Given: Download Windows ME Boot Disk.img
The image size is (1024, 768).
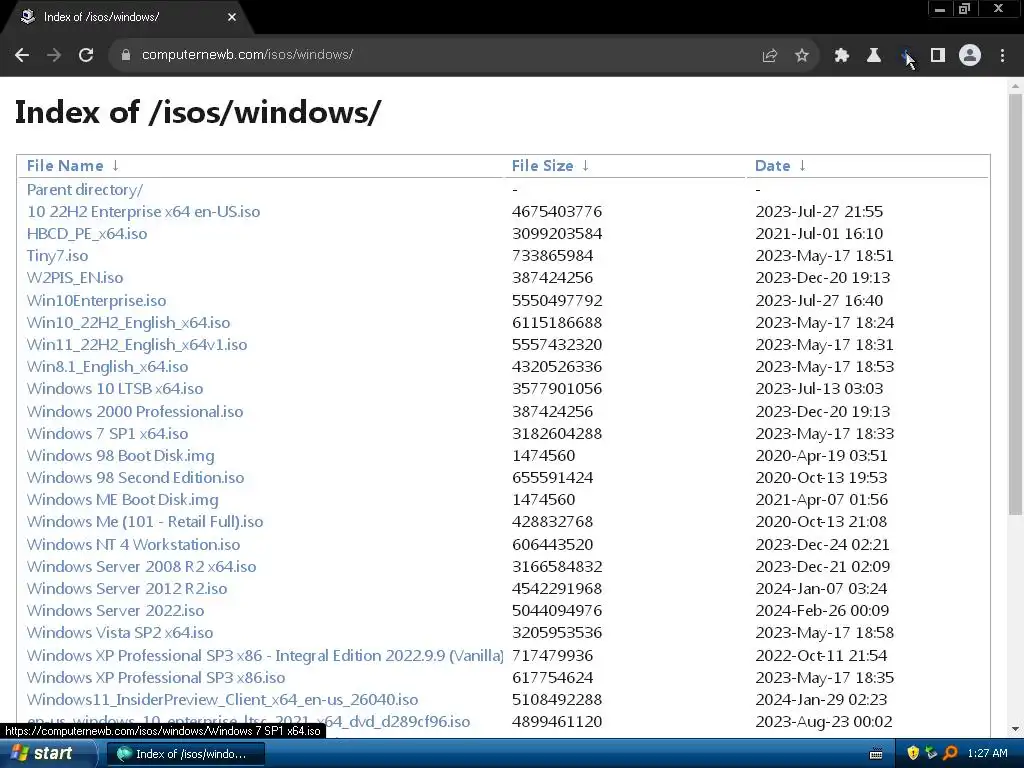Looking at the screenshot, I should [x=122, y=500].
